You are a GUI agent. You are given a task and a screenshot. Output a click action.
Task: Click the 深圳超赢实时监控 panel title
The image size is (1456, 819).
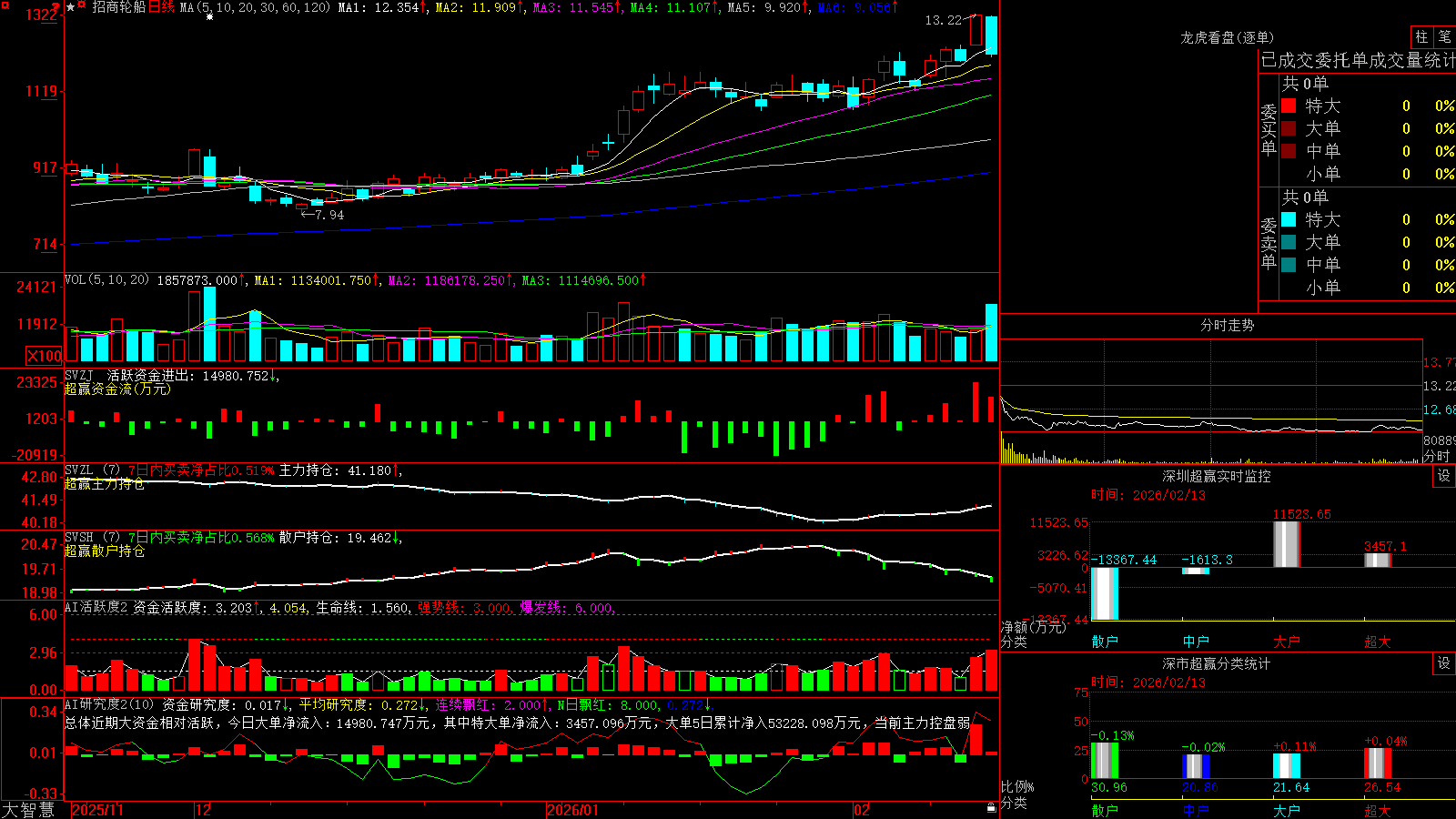(x=1217, y=476)
